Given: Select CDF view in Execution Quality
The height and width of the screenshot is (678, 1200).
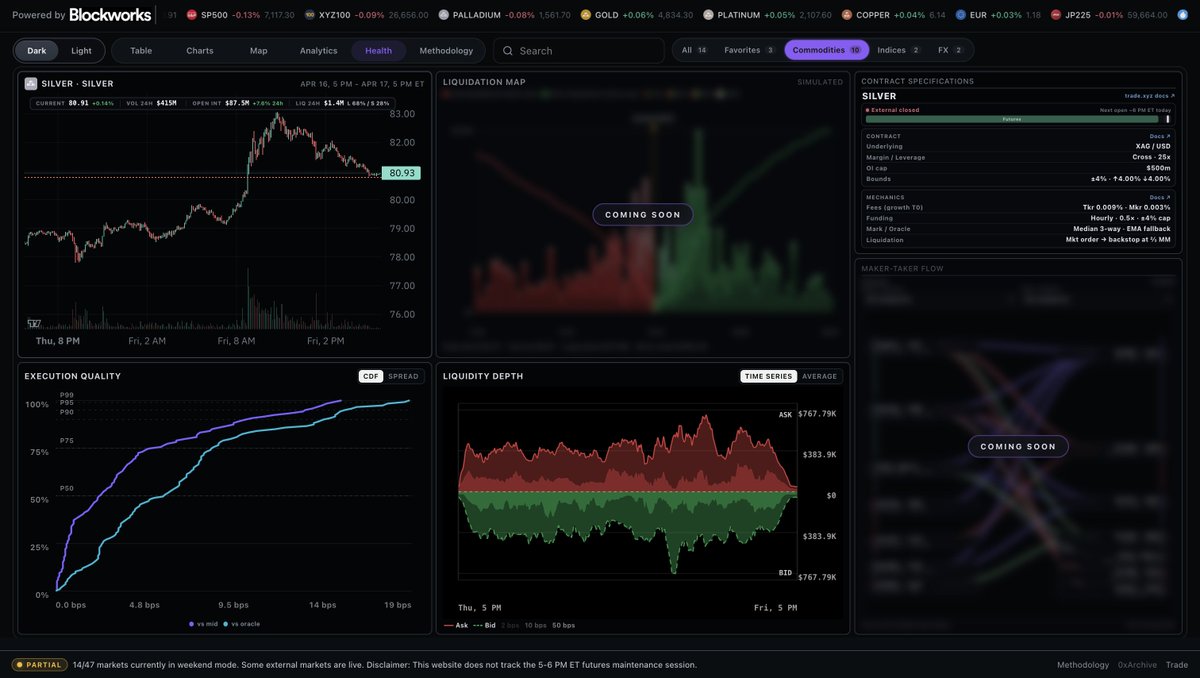Looking at the screenshot, I should [371, 376].
